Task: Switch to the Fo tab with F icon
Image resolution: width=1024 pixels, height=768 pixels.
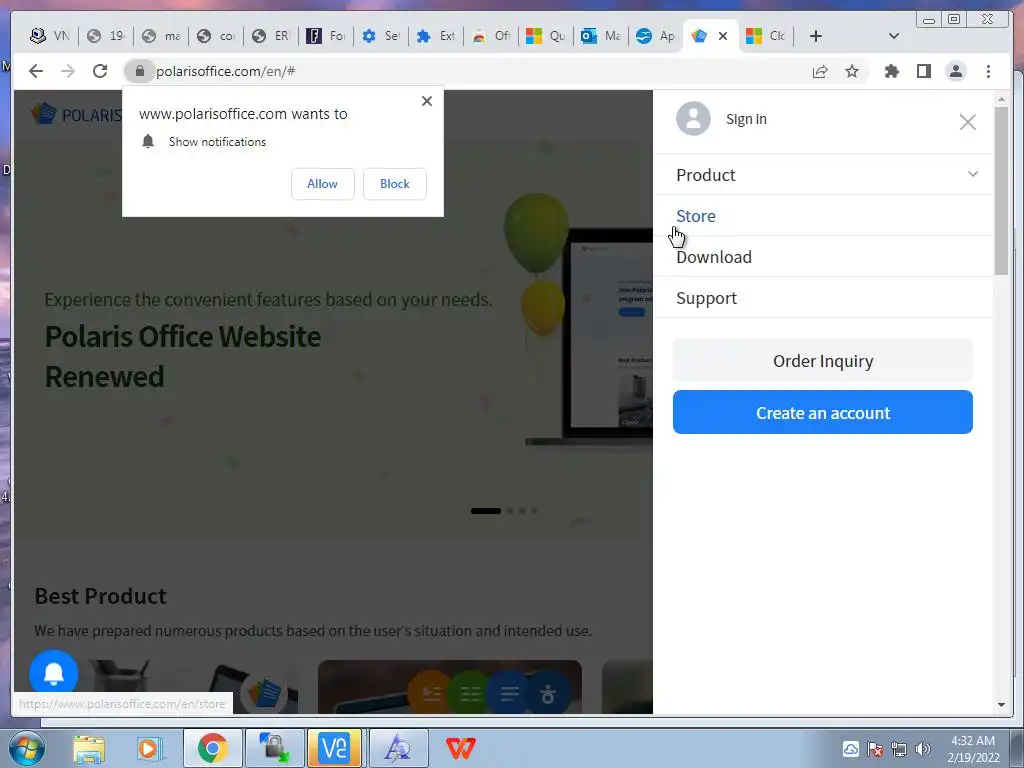Action: pos(325,36)
